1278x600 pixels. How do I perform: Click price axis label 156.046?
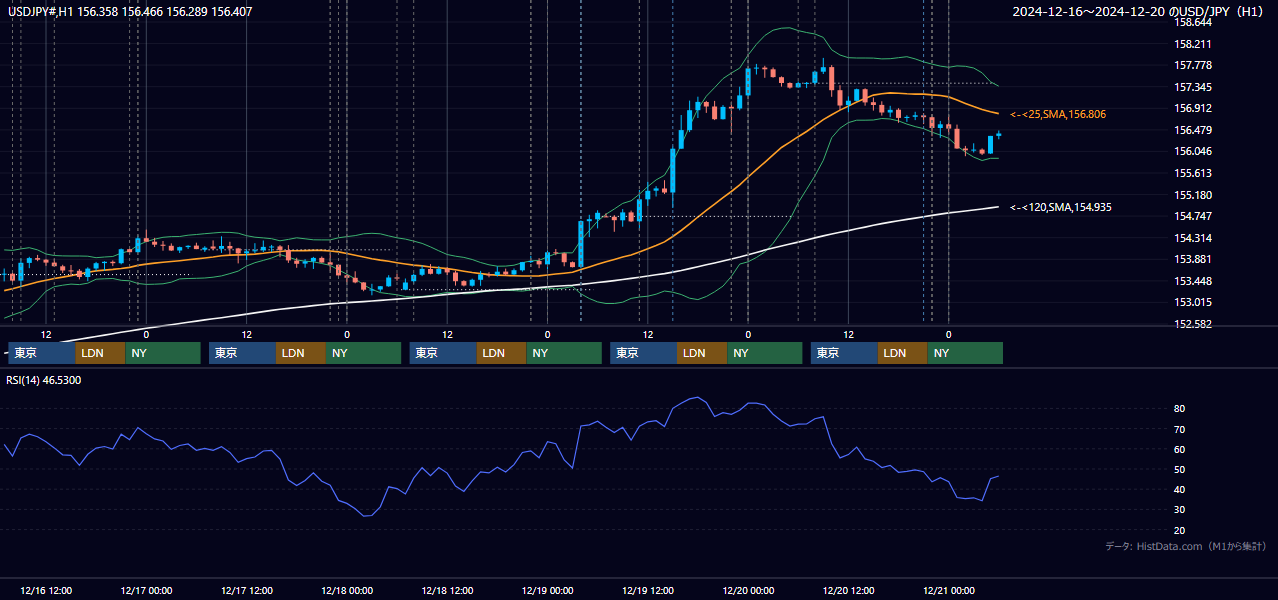1193,151
